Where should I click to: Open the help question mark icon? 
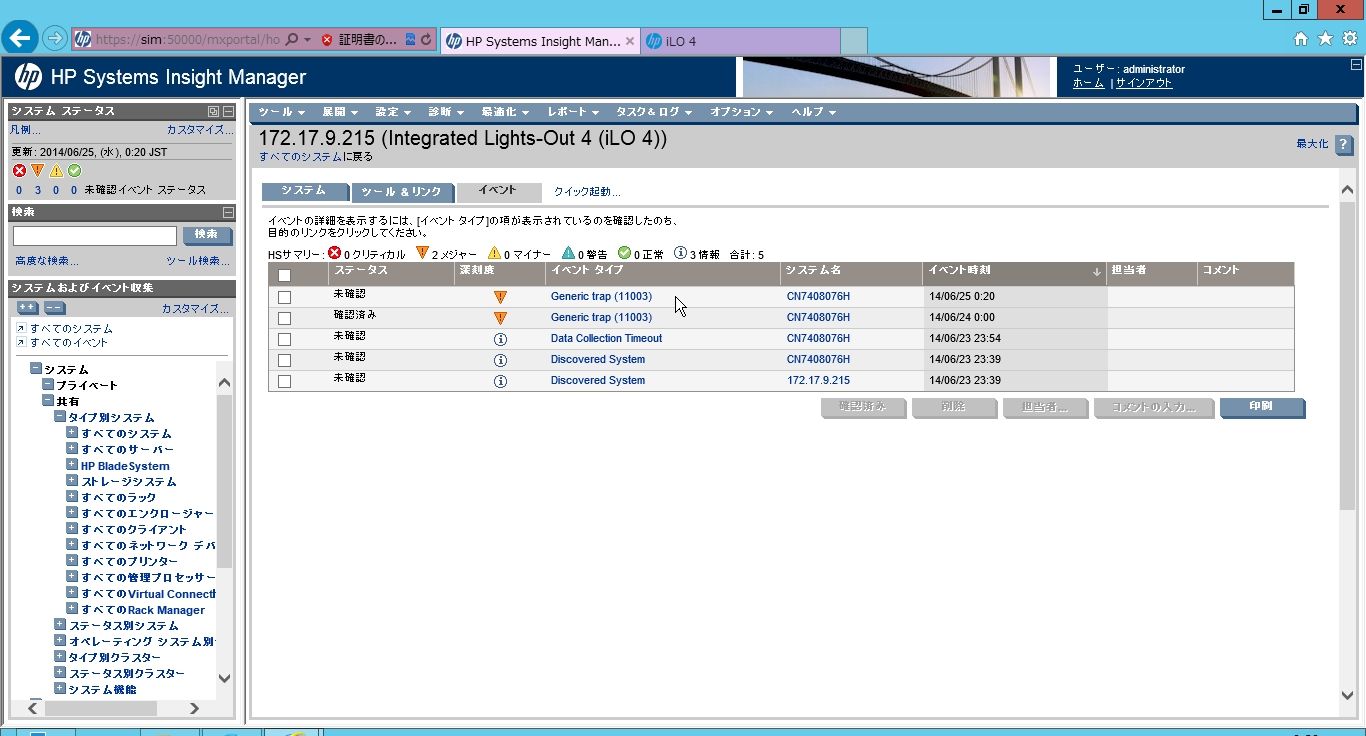coord(1345,145)
